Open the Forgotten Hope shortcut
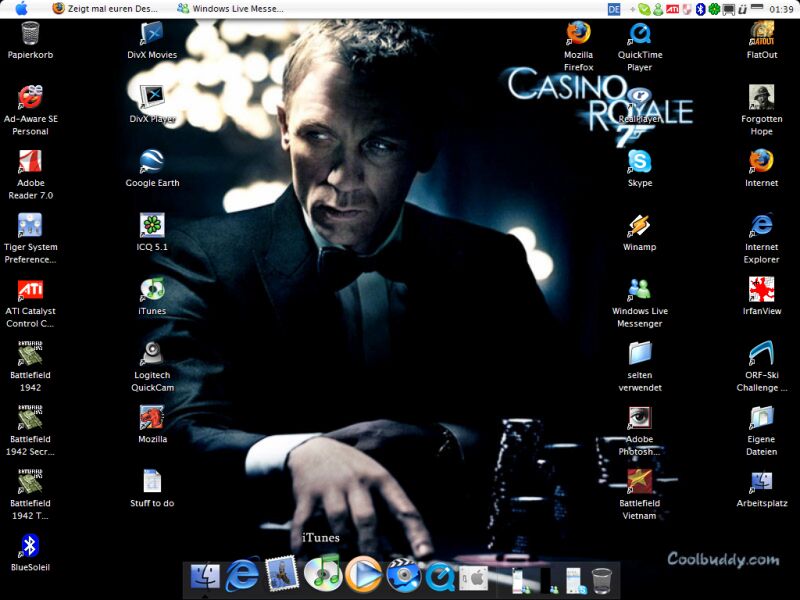The height and width of the screenshot is (600, 800). click(762, 97)
